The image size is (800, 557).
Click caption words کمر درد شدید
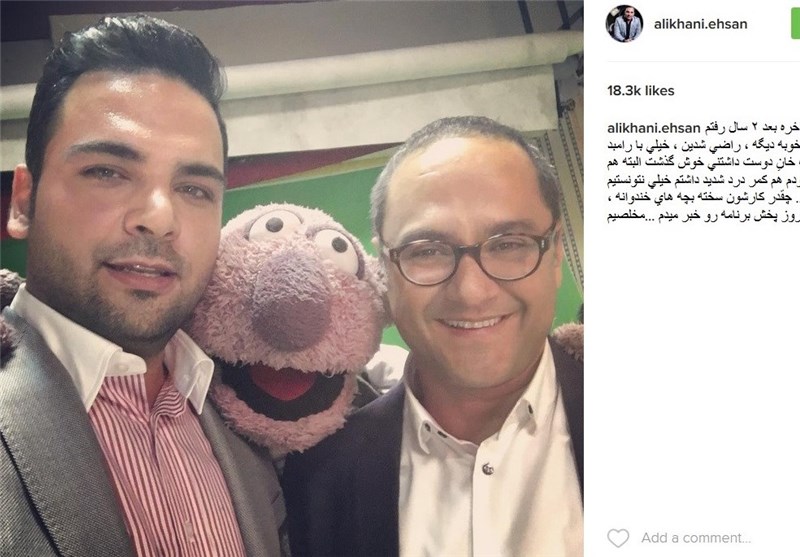tap(734, 181)
